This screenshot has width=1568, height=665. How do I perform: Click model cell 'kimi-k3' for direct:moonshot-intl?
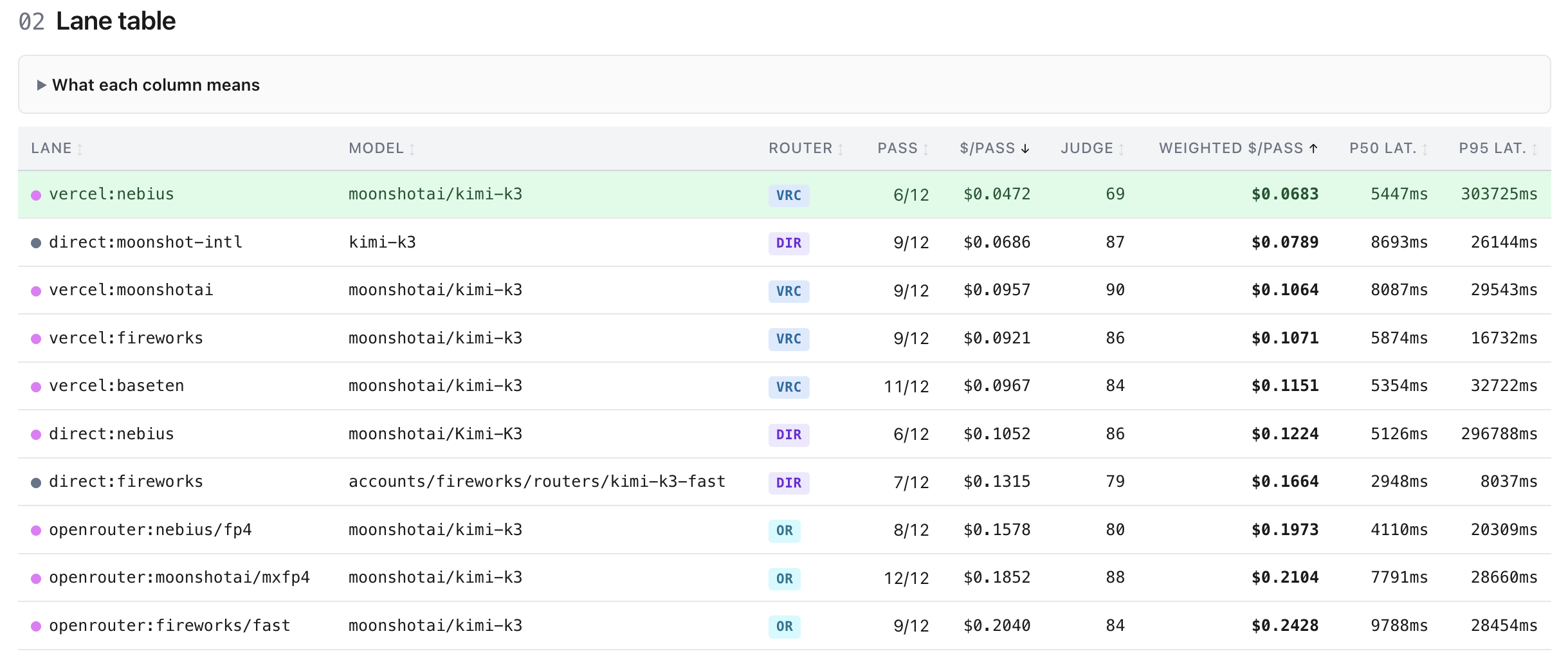382,242
